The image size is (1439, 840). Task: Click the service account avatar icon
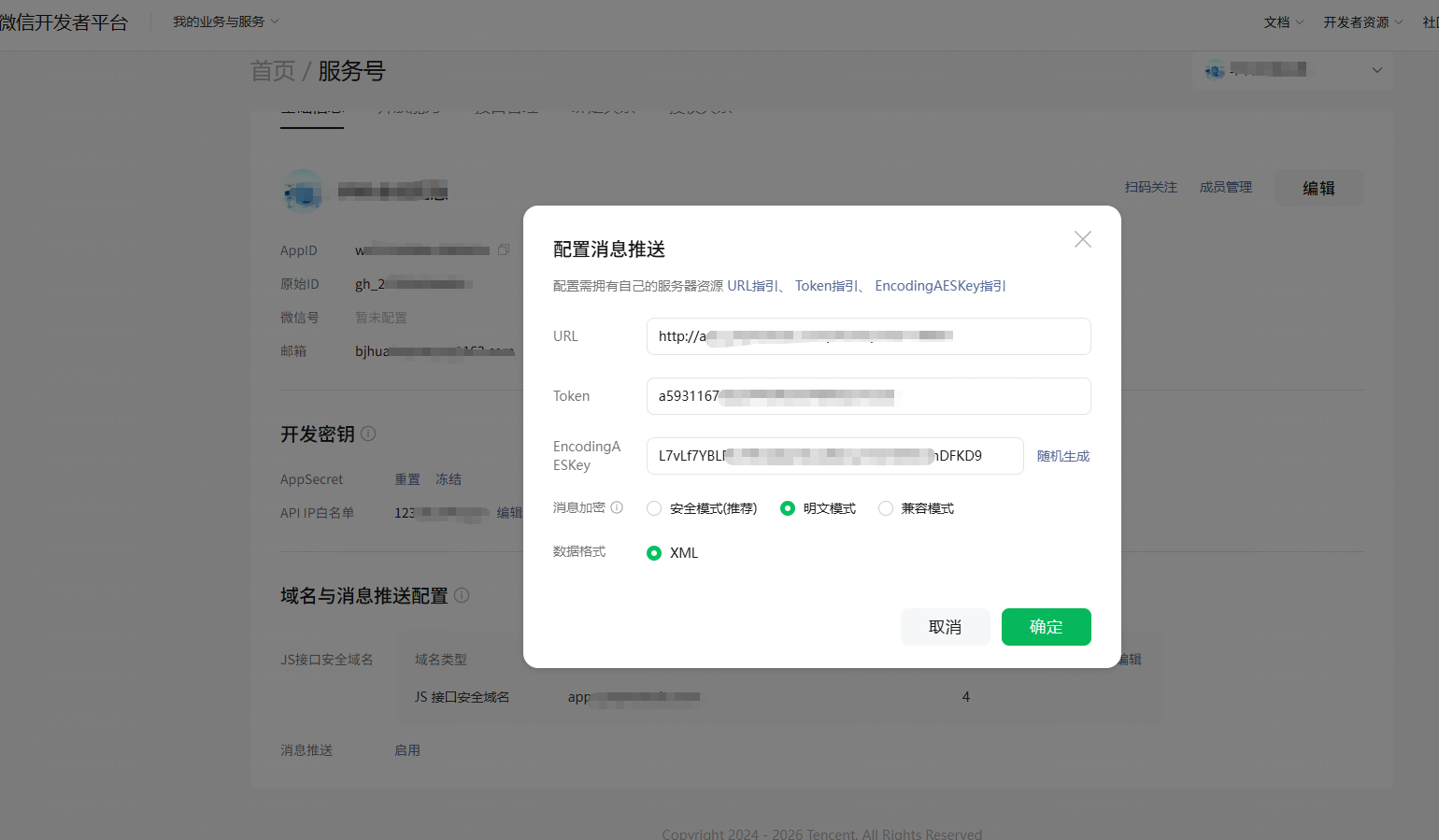coord(303,192)
